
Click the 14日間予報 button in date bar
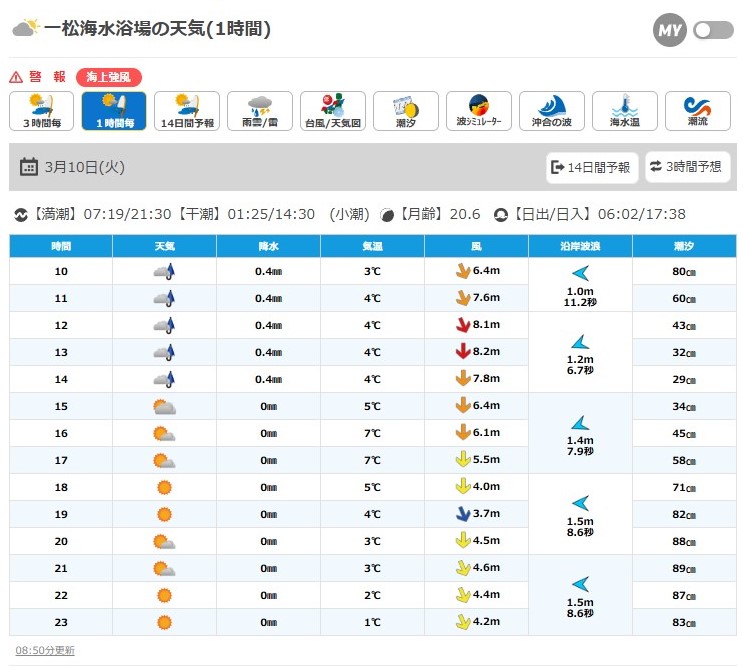tap(592, 167)
